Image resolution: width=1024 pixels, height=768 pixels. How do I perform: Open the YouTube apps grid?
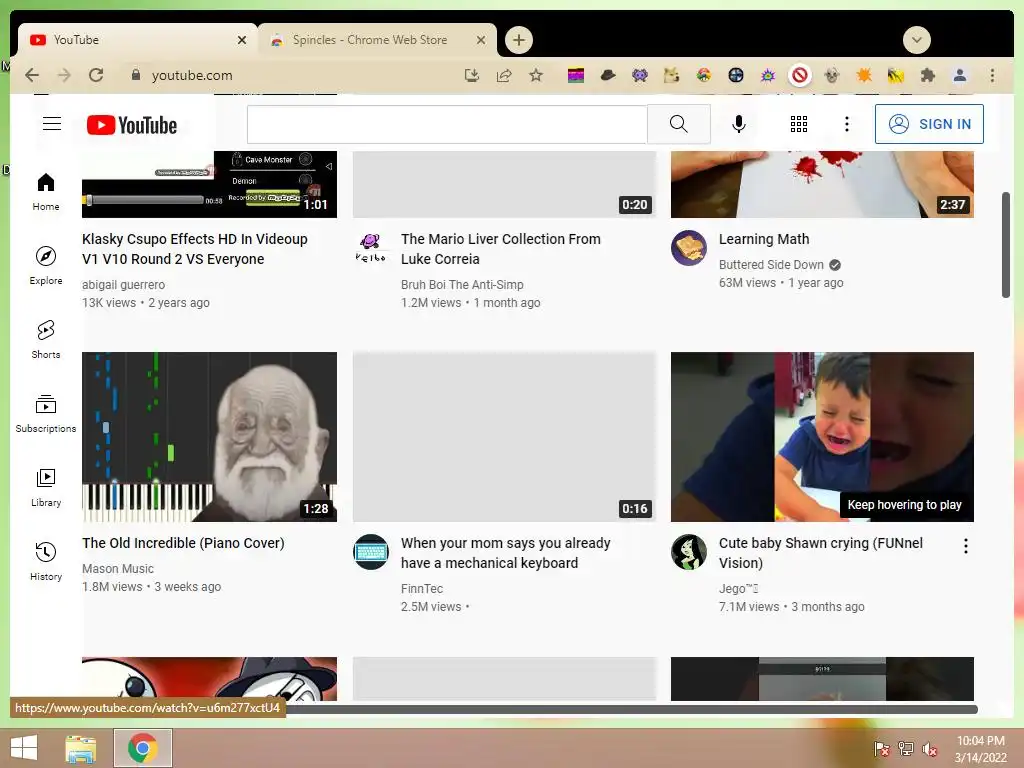click(799, 124)
